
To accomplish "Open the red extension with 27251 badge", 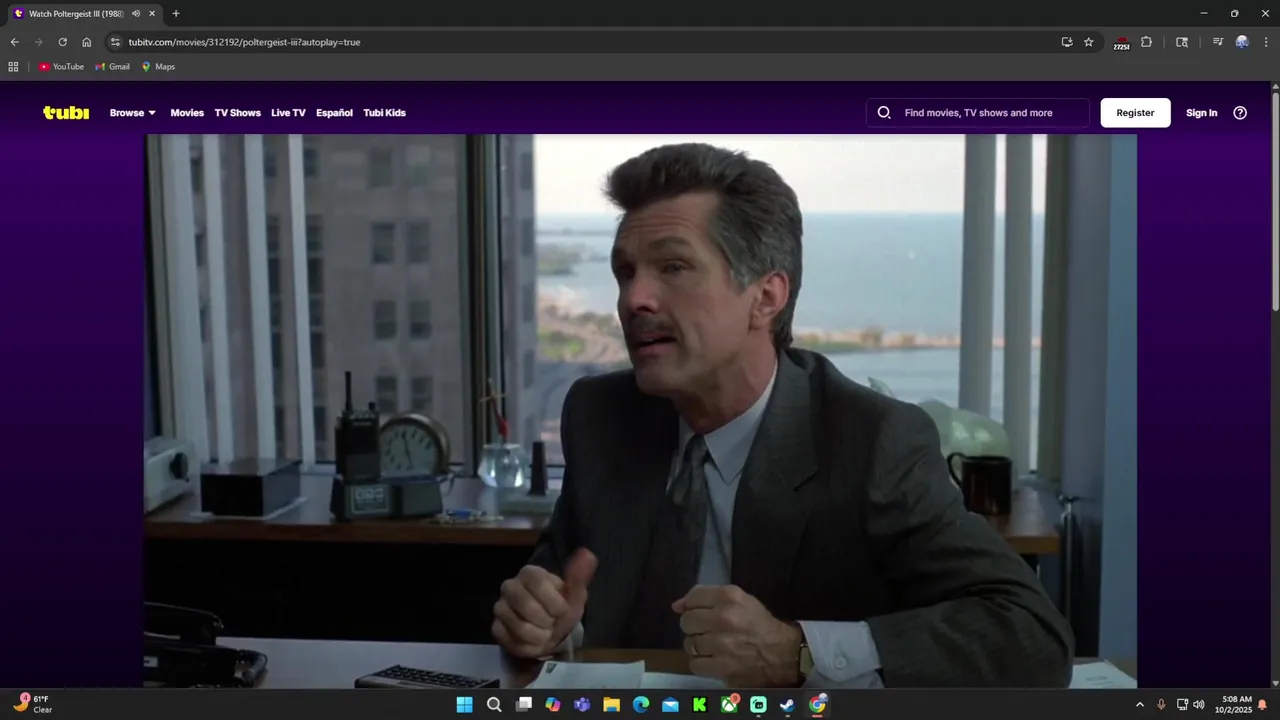I will point(1121,43).
